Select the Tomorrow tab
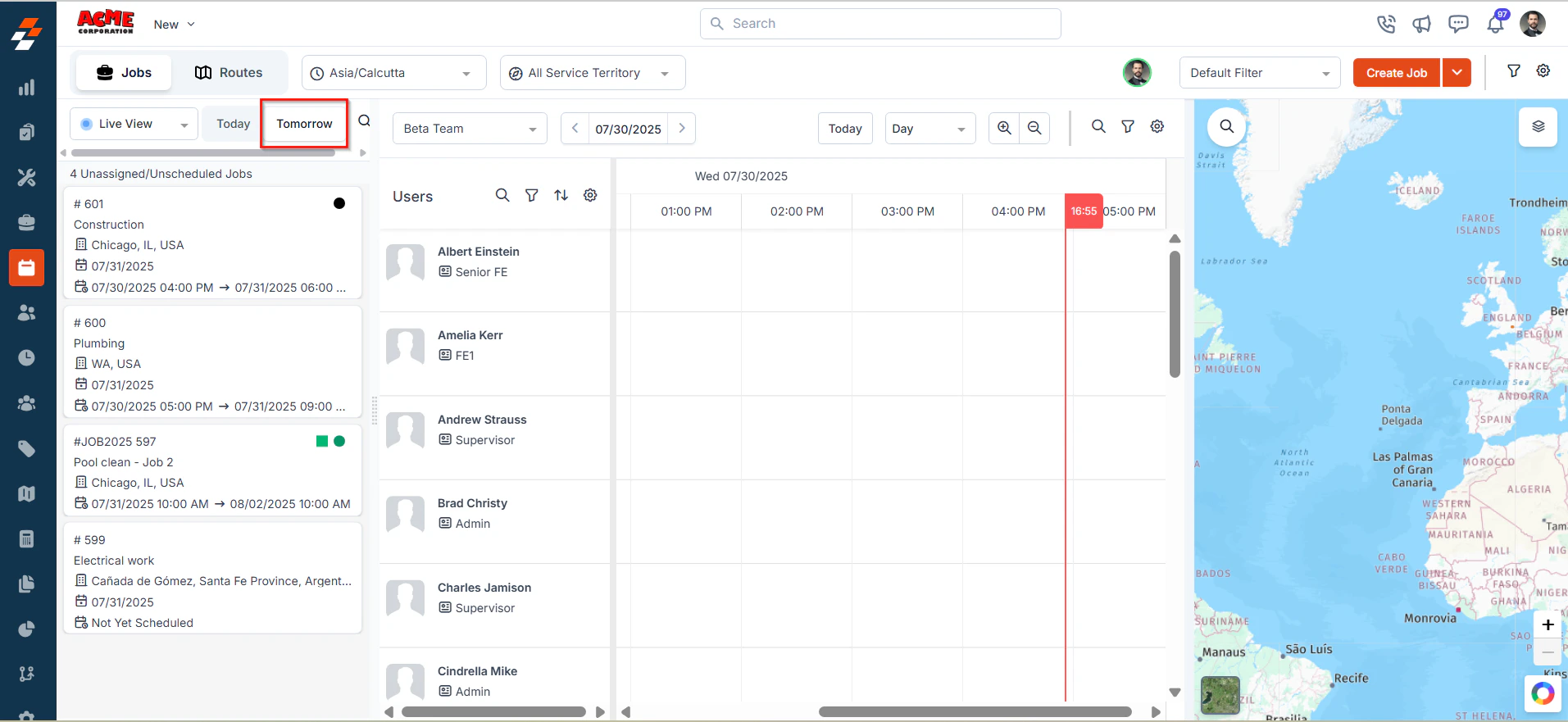The height and width of the screenshot is (722, 1568). (x=304, y=124)
